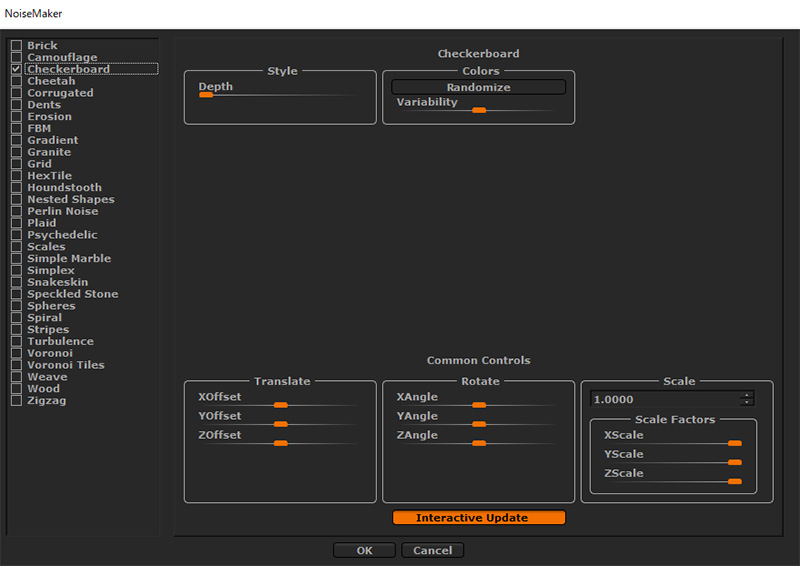Click the Depth slider handle
Screen dimensions: 800x566
tap(206, 95)
